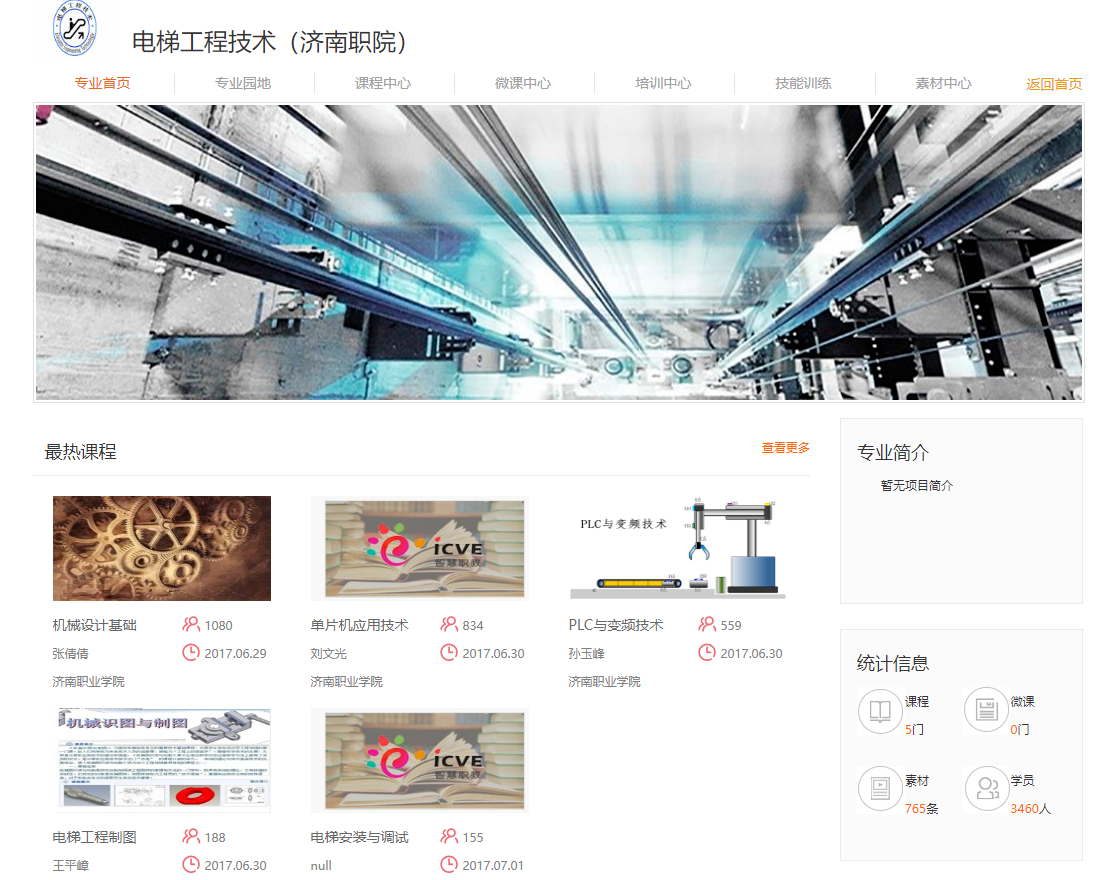Click the learner count icon beside 1080

tap(191, 625)
